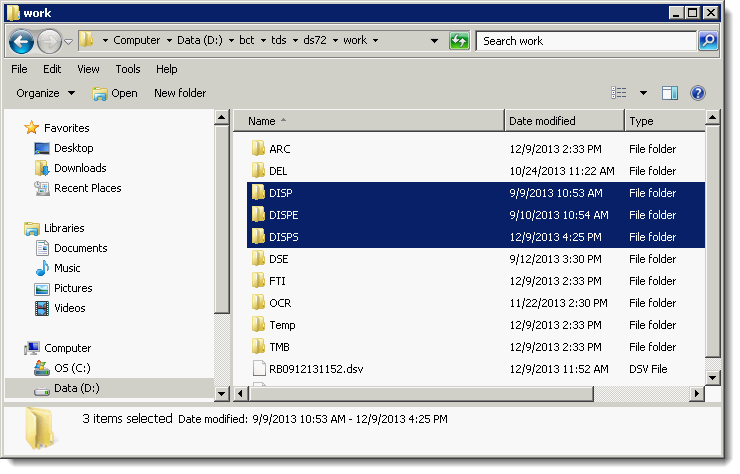Select the Temp folder icon

pyautogui.click(x=258, y=325)
